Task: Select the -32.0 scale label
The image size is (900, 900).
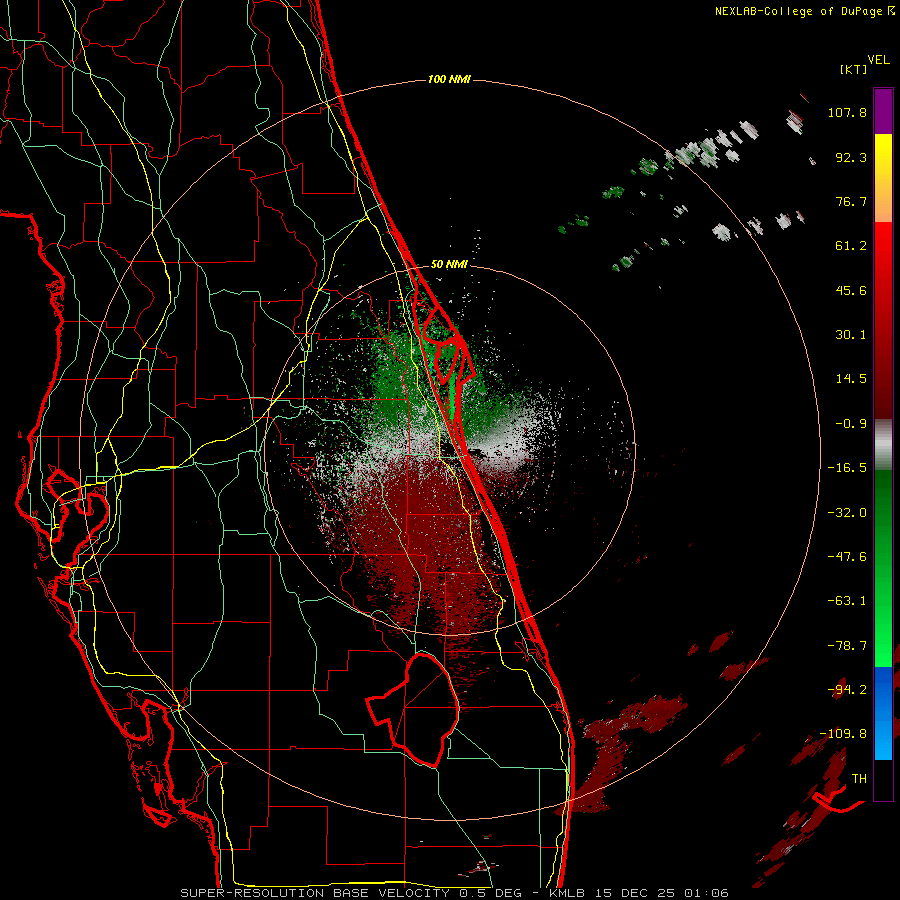Action: 847,513
